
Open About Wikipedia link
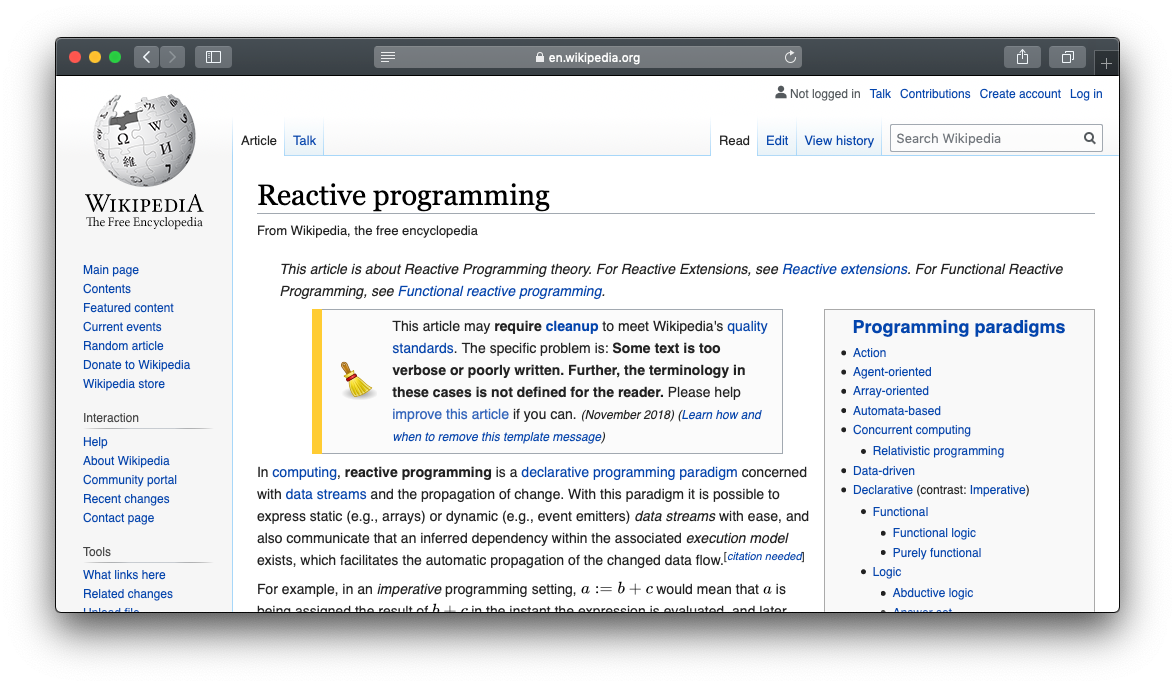coord(126,460)
